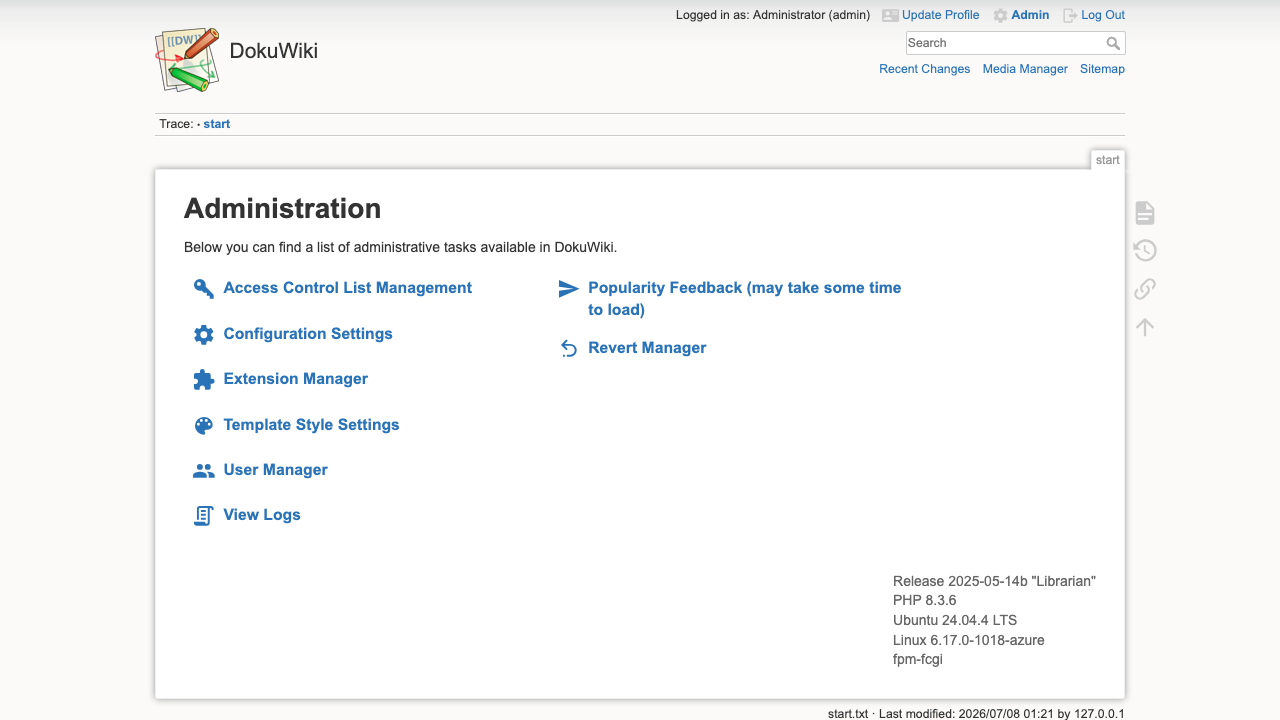Click the Old revisions clock icon
Image resolution: width=1280 pixels, height=720 pixels.
(x=1145, y=251)
